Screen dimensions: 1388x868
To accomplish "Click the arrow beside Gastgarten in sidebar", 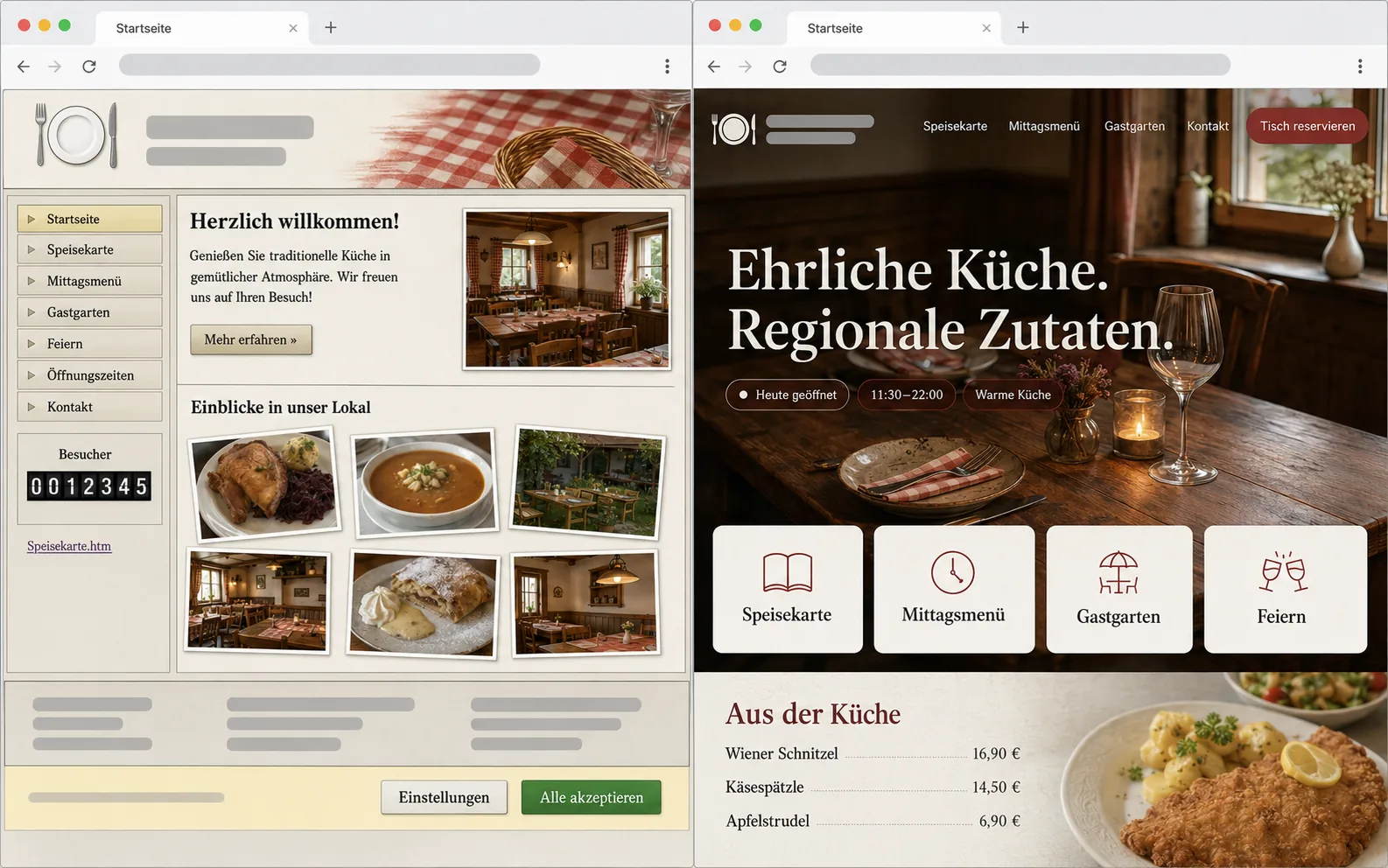I will [x=32, y=312].
